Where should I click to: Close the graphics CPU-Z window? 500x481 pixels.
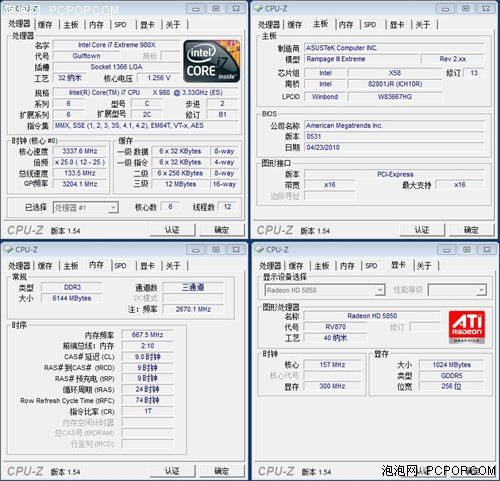coord(487,250)
